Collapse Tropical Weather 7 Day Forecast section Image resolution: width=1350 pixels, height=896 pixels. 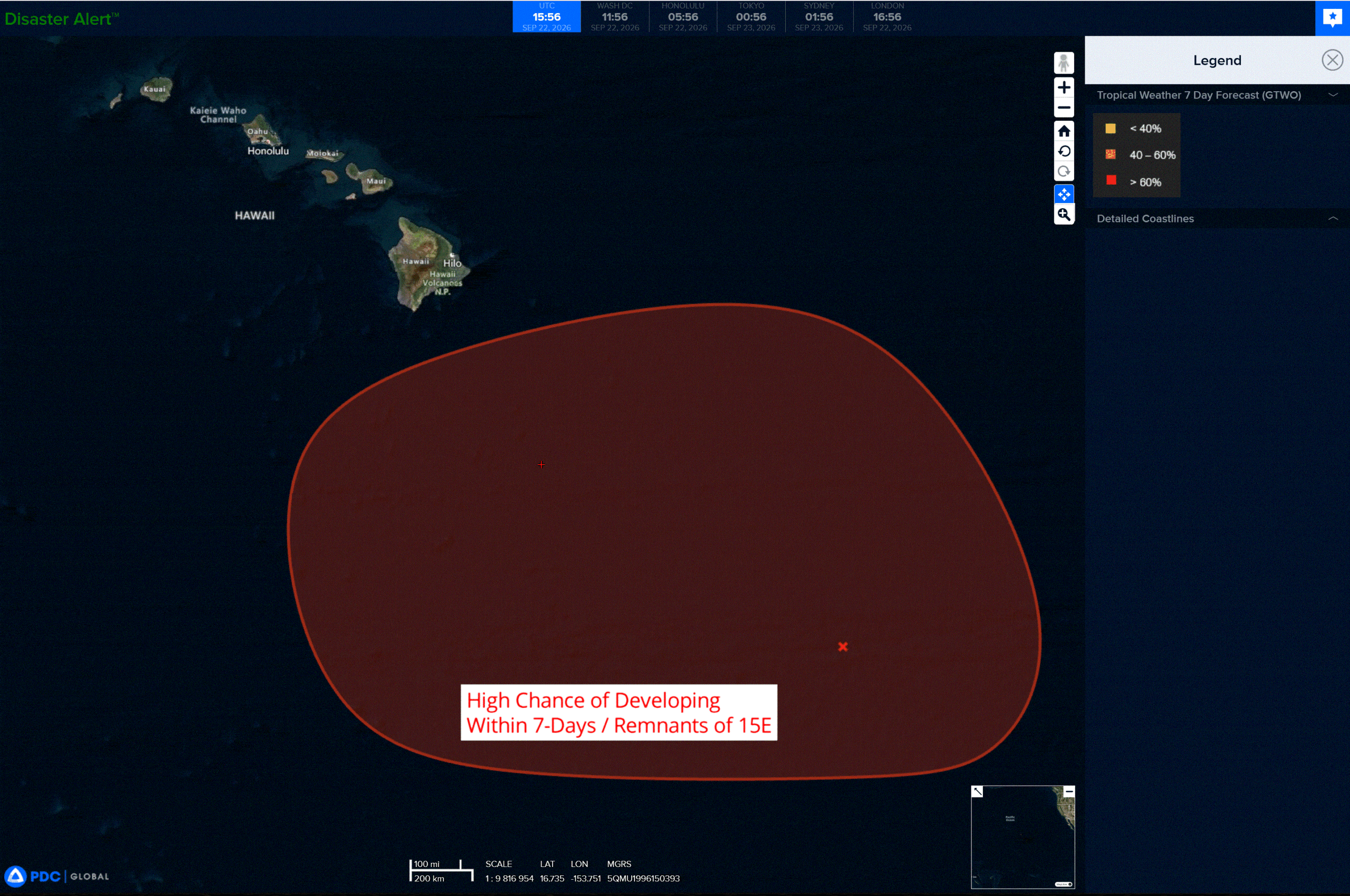[x=1333, y=95]
